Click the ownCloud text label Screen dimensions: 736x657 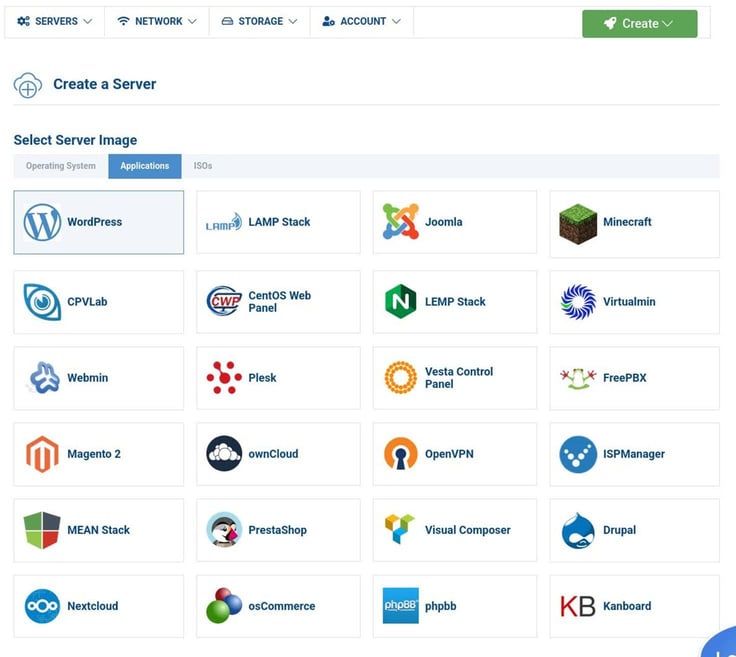click(273, 454)
